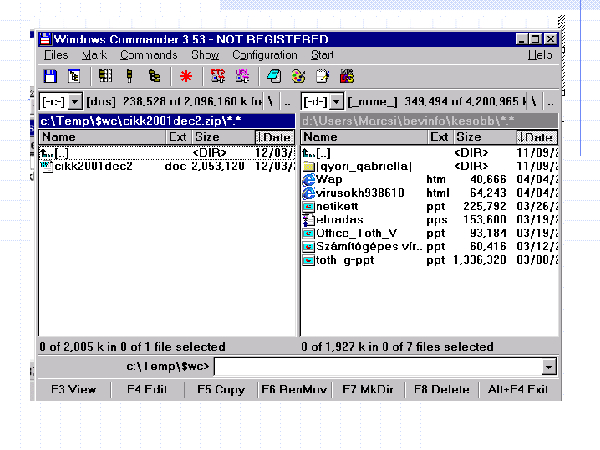
Task: Click the left panel parent directory [..] icon
Action: pyautogui.click(x=47, y=153)
